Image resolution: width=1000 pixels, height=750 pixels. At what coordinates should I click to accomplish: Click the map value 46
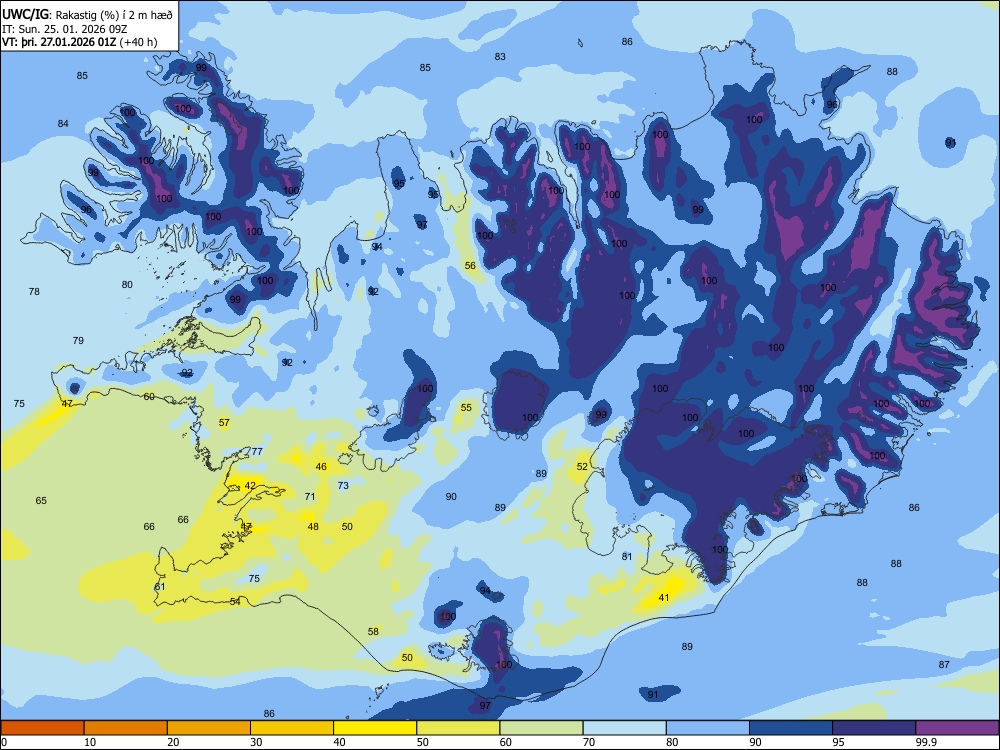tap(321, 466)
